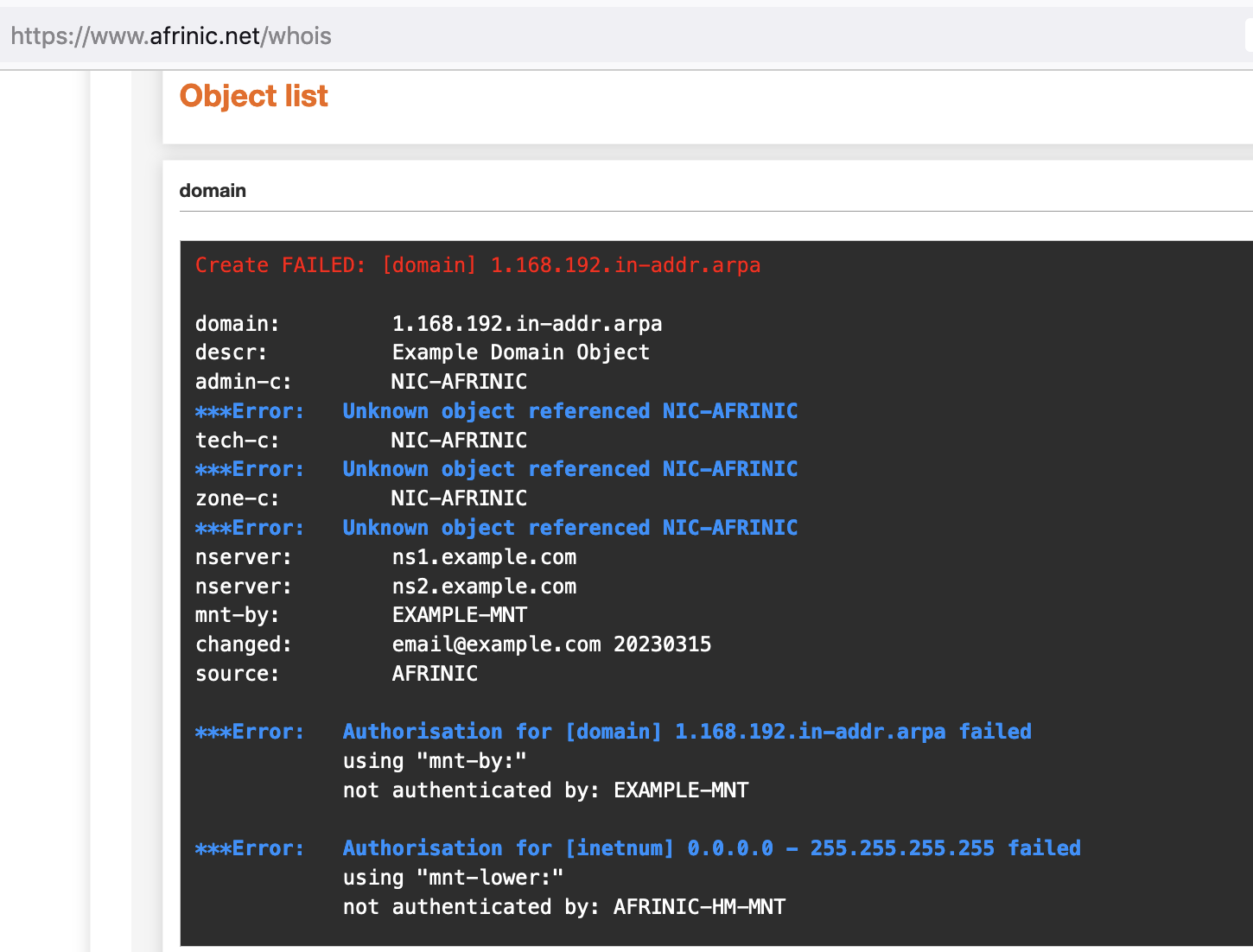Click the Authorisation for [inetnum] failed error
This screenshot has width=1253, height=952.
pos(639,848)
